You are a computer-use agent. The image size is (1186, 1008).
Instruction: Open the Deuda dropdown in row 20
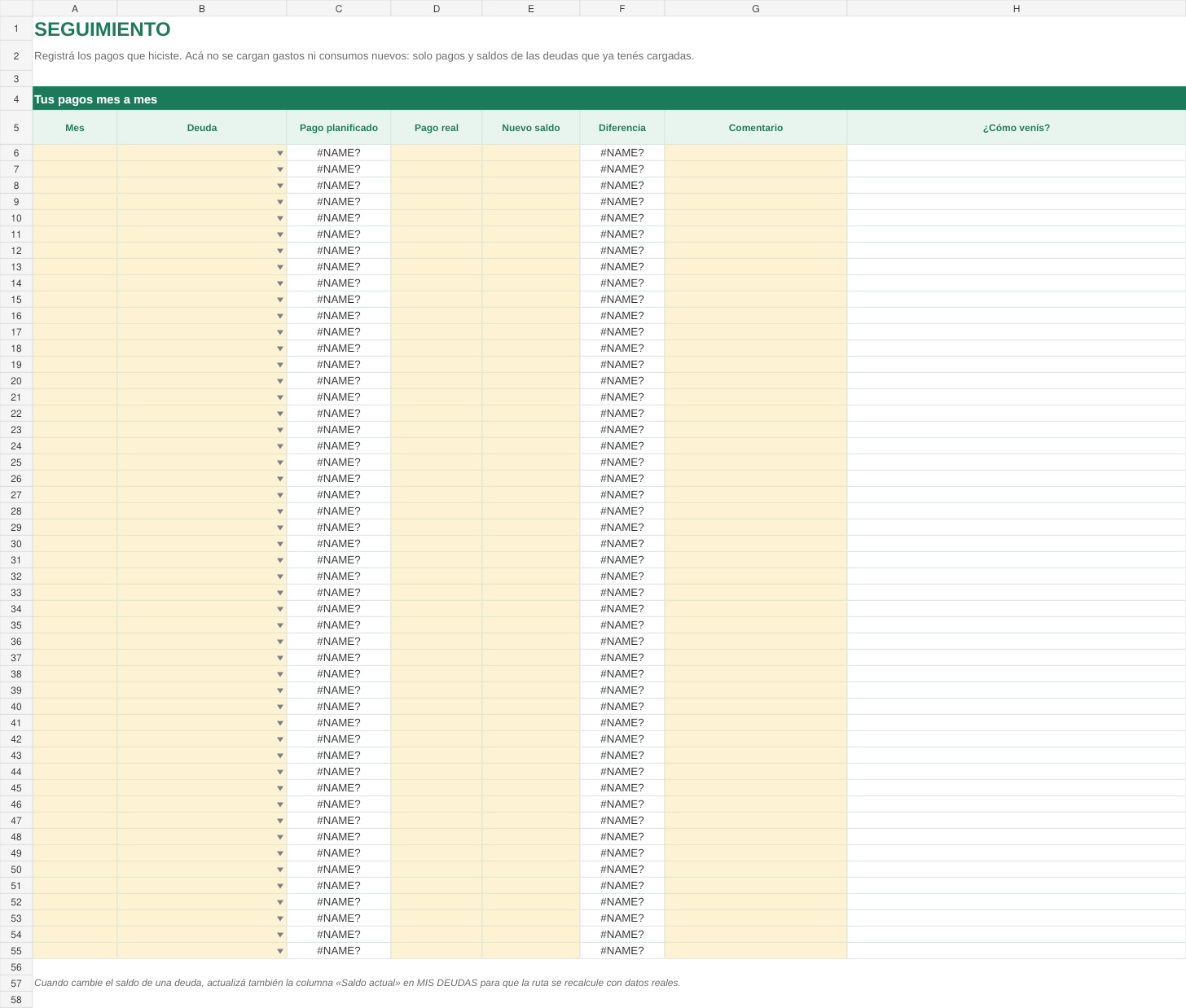tap(280, 381)
